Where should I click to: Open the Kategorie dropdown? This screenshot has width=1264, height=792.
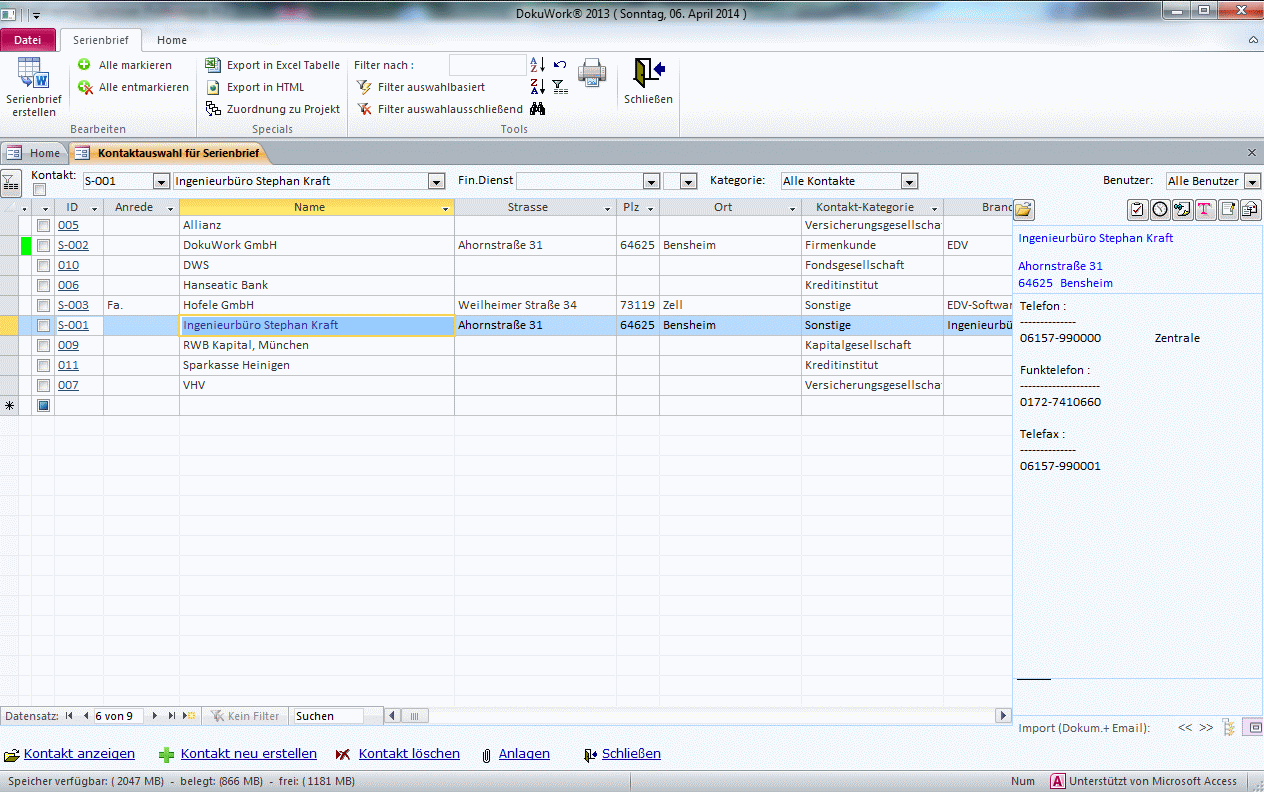(909, 182)
